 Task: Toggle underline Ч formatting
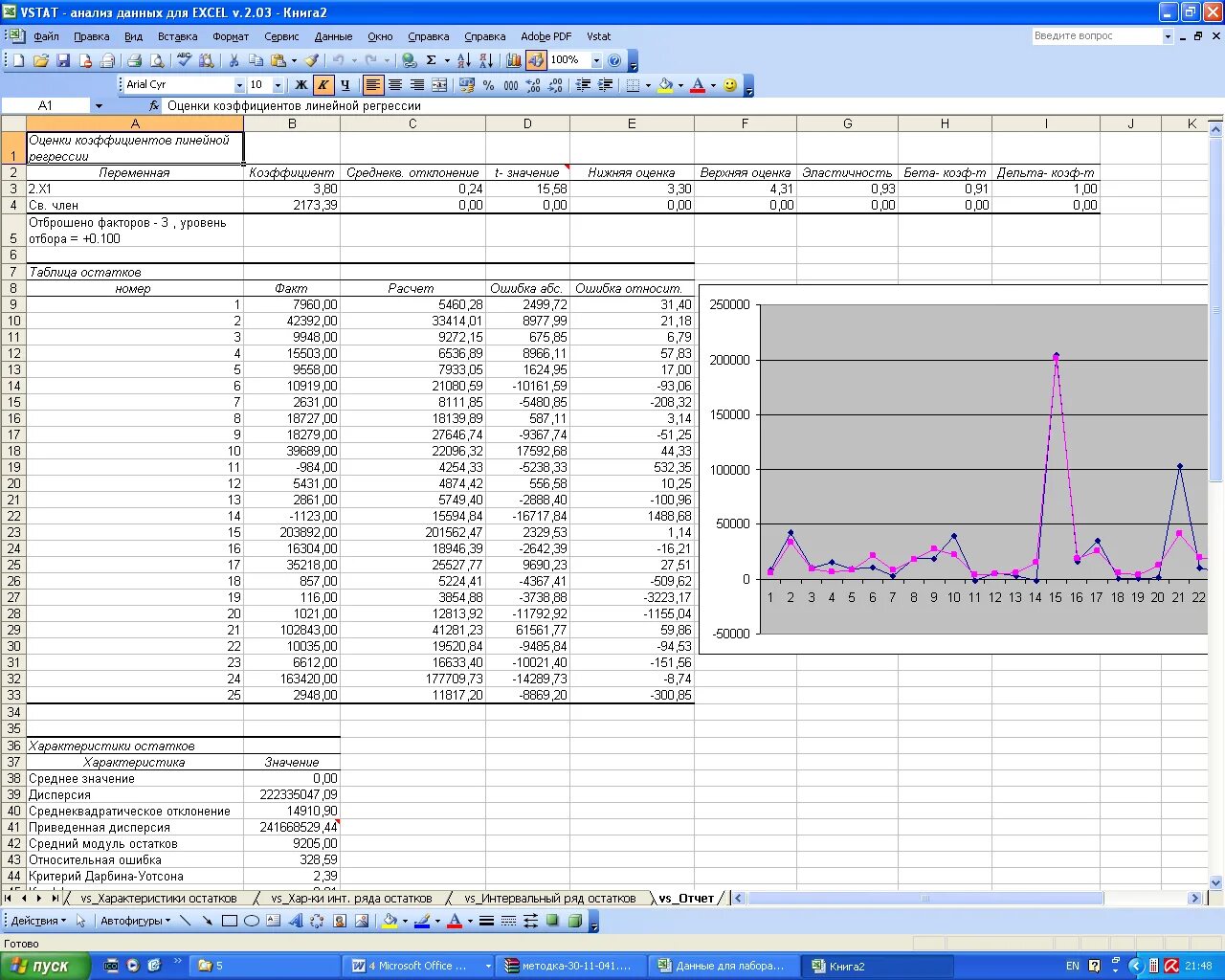345,85
